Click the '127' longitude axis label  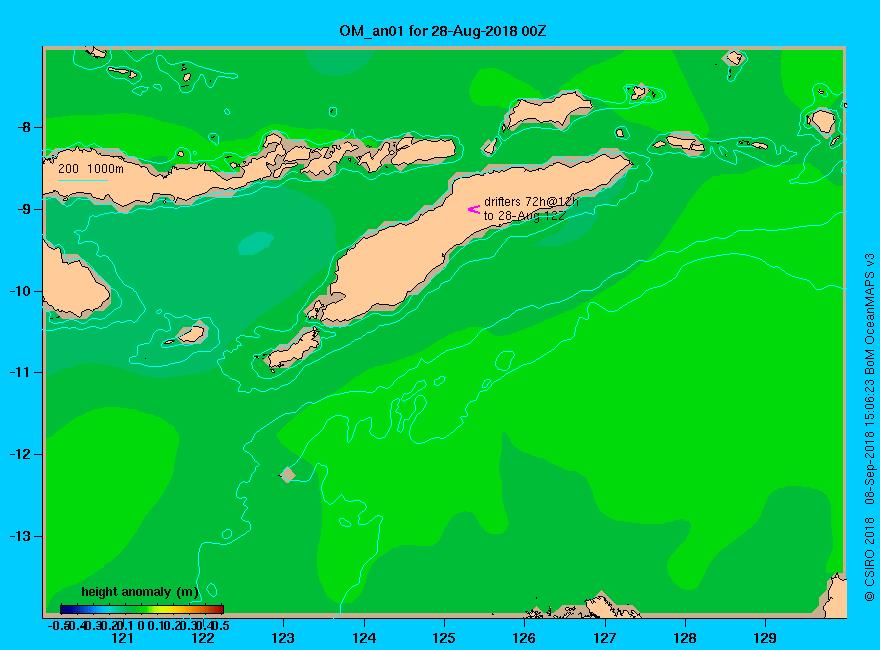[605, 638]
